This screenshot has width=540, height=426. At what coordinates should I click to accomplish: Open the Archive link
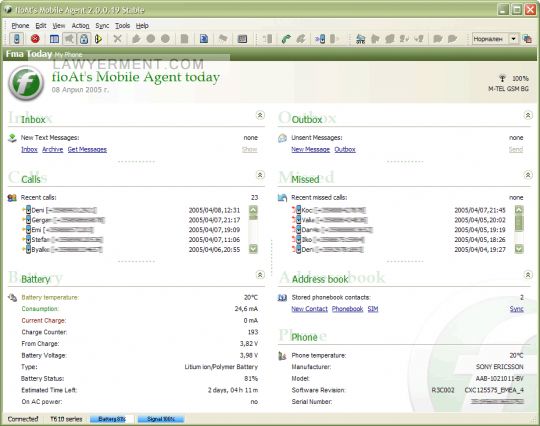(53, 149)
